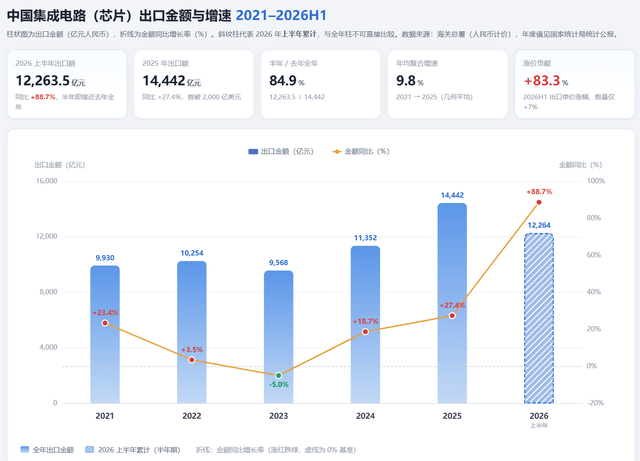Click the 2021 line data point +23.4%
The height and width of the screenshot is (461, 640).
105,323
